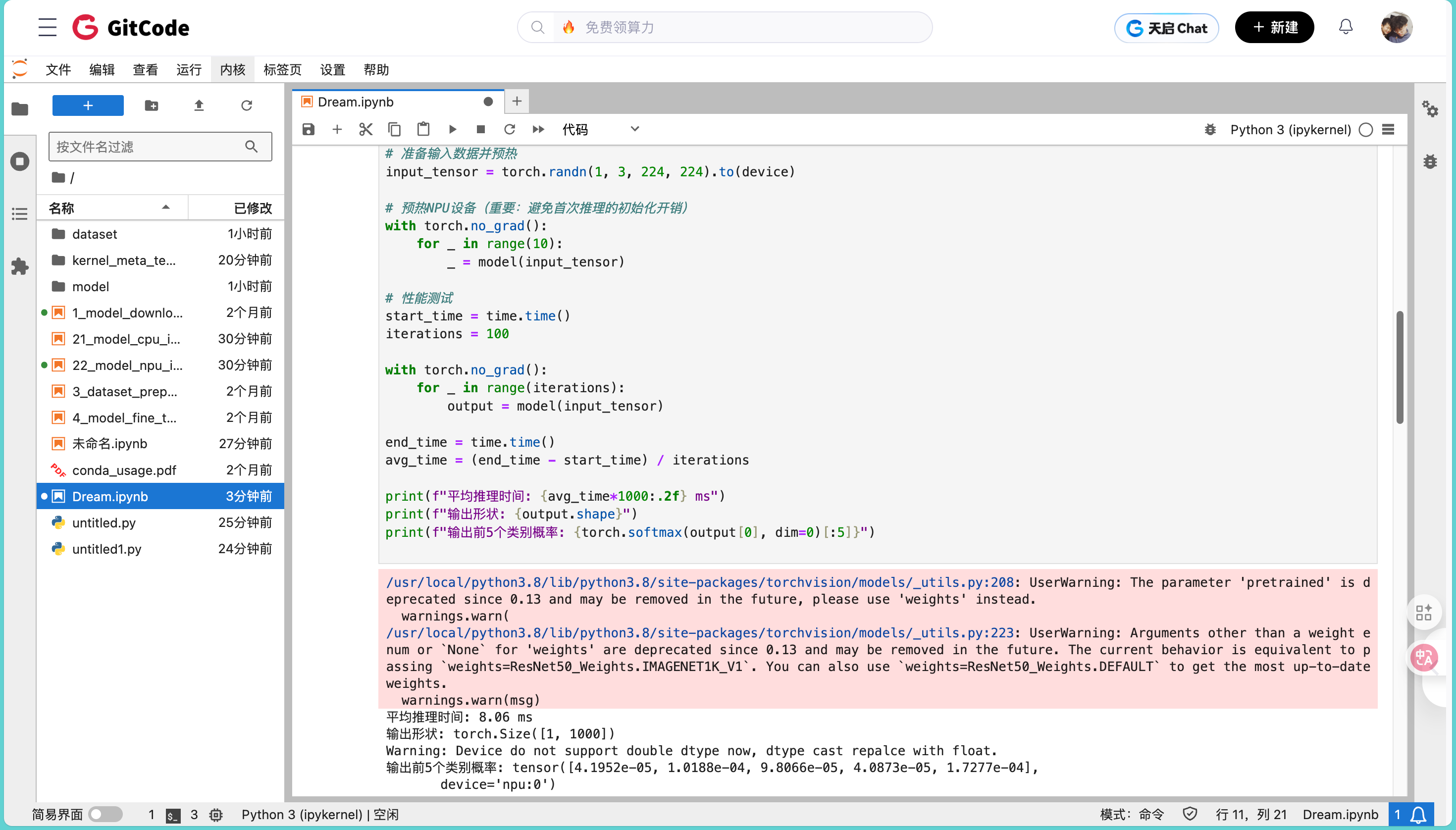Image resolution: width=1456 pixels, height=830 pixels.
Task: Click the notebook vertical scrollbar thumb
Action: coord(1399,367)
